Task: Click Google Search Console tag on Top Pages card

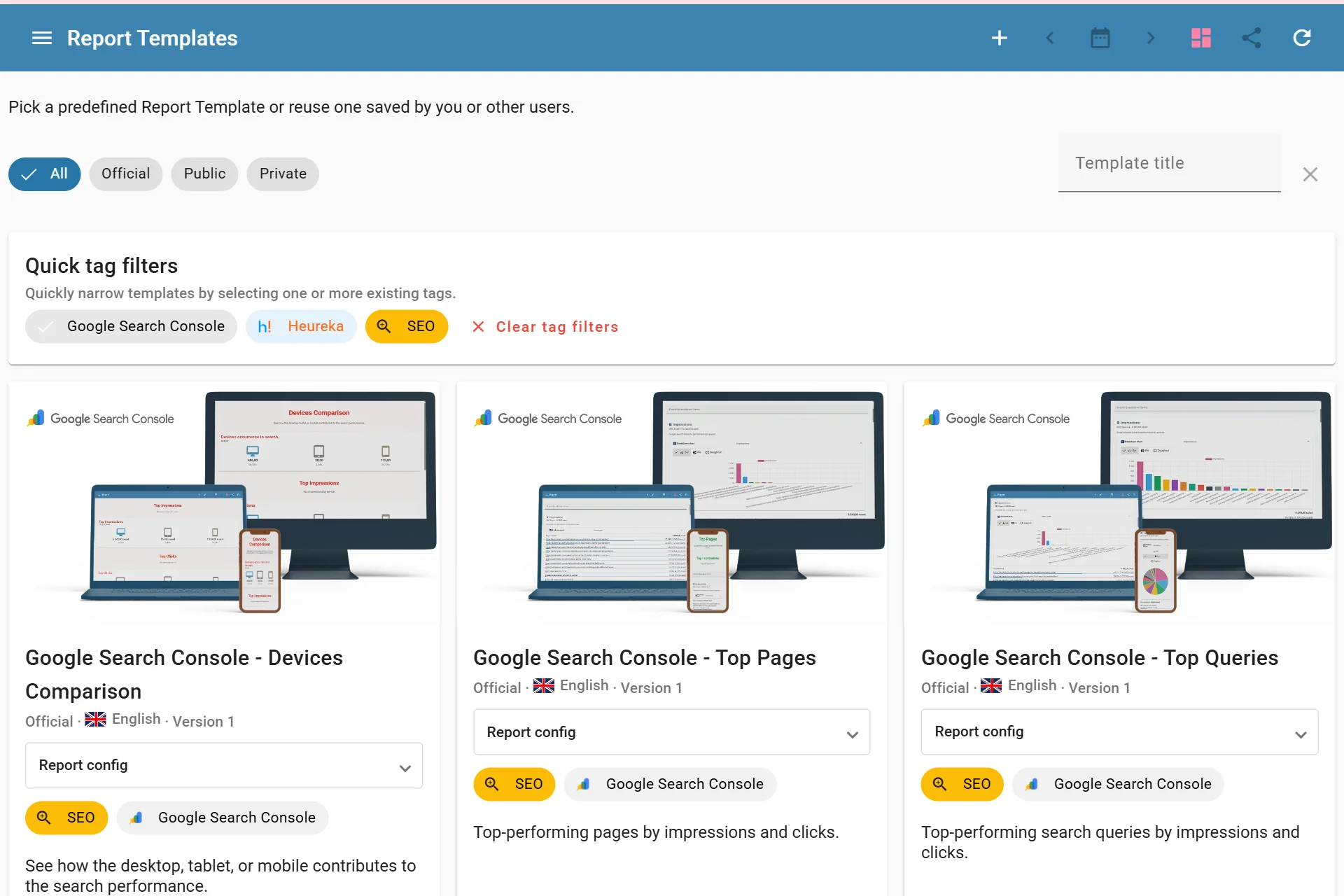Action: coord(671,784)
